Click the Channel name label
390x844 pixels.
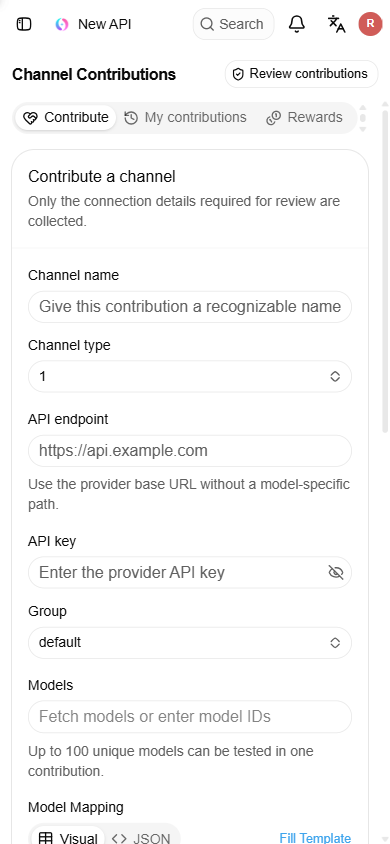click(x=74, y=276)
